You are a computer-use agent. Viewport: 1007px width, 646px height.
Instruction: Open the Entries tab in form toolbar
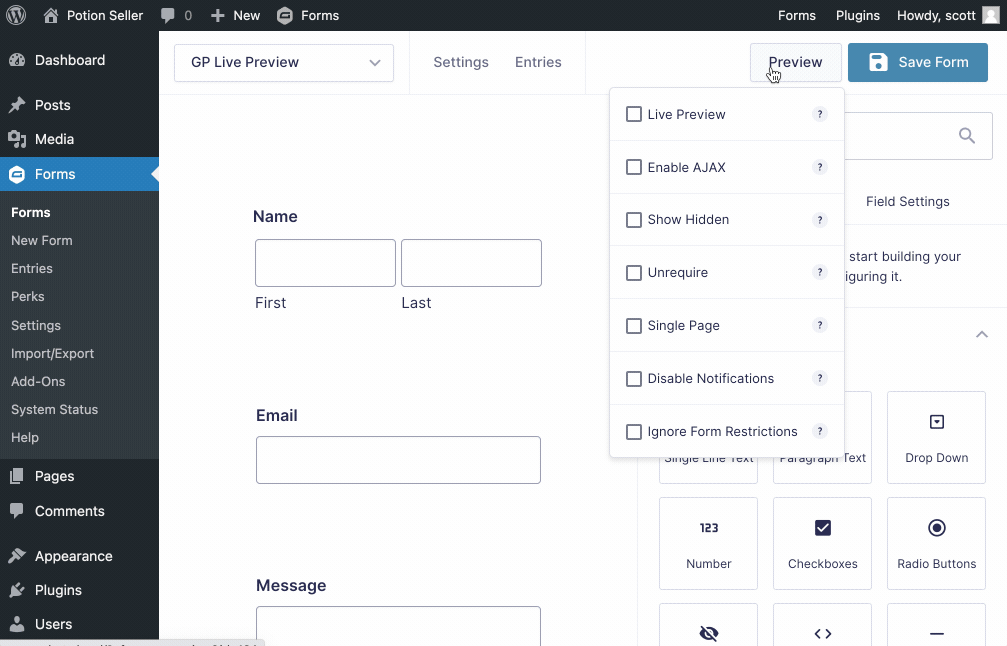[538, 62]
